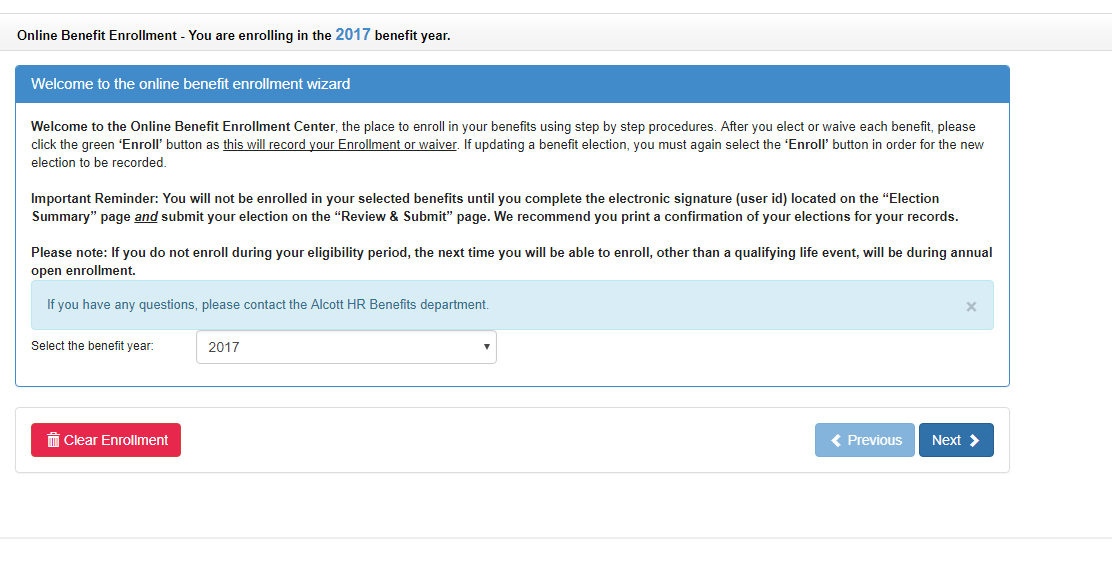Dismiss the Alcott HR Benefits info alert
Image resolution: width=1112 pixels, height=564 pixels.
971,307
